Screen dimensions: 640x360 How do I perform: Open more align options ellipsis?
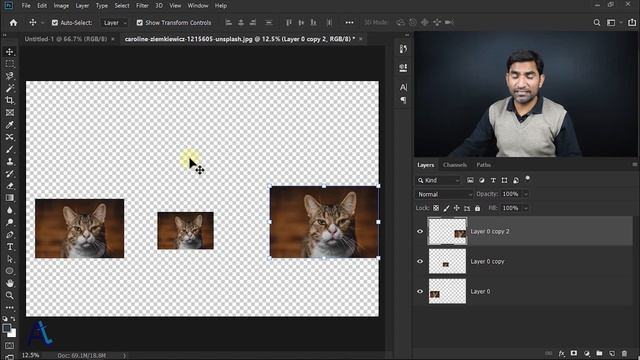349,23
